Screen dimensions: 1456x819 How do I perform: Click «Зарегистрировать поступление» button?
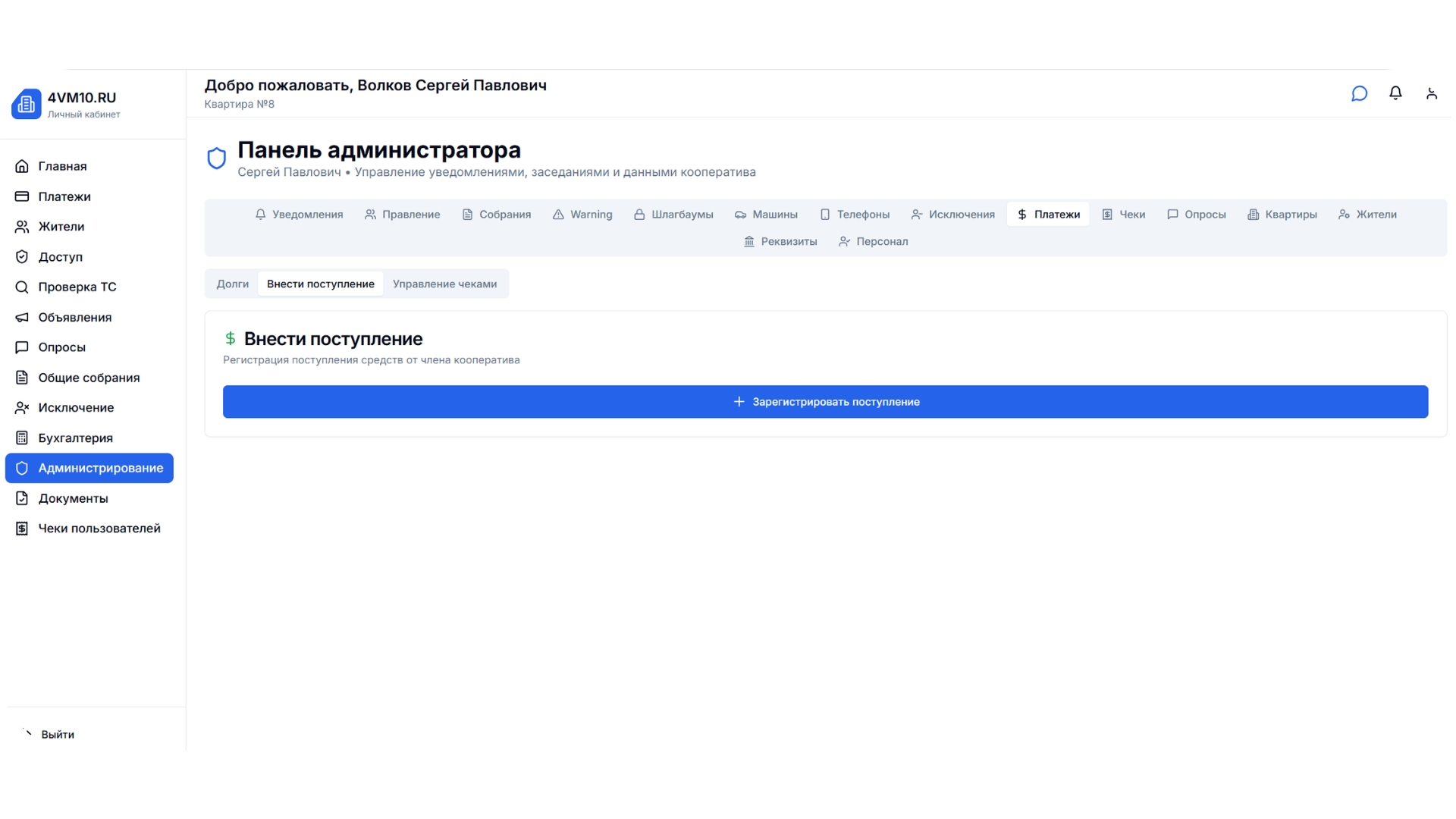[x=825, y=402]
